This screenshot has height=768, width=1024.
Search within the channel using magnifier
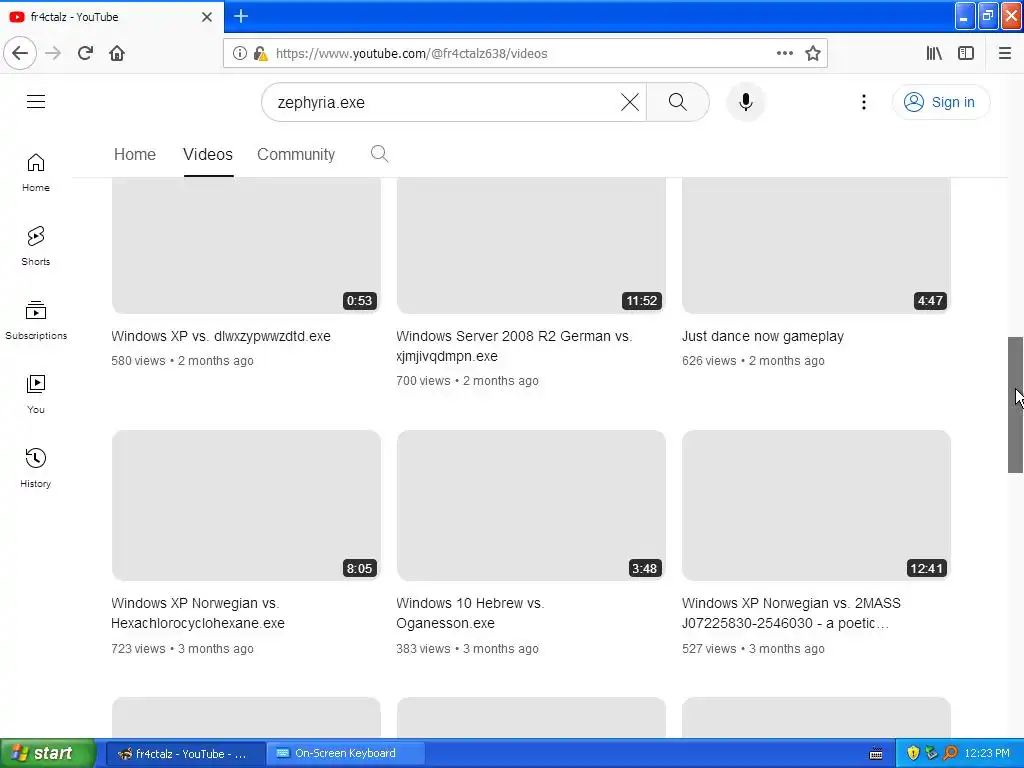[379, 154]
